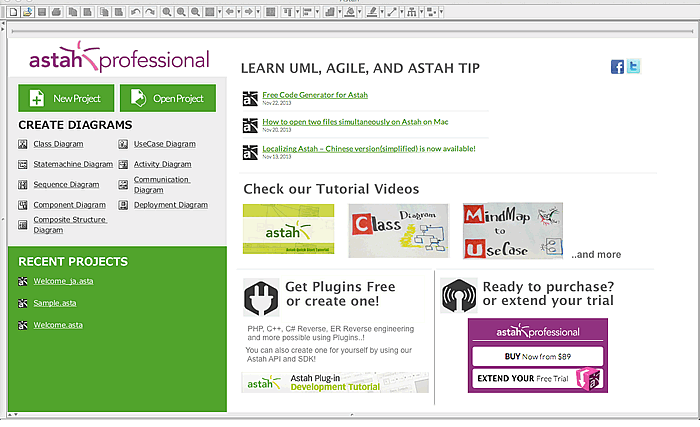Open the fill color dropdown arrow

click(360, 12)
